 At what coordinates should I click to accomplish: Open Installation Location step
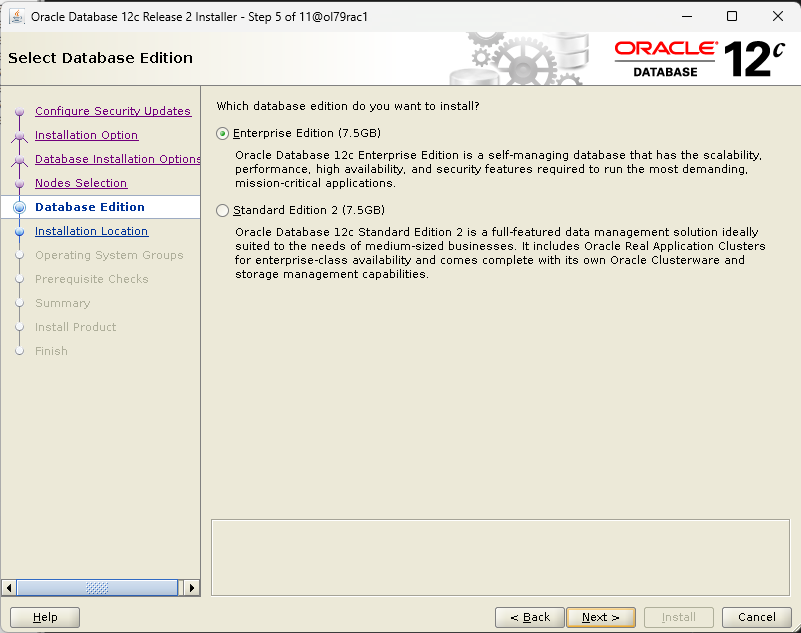point(91,231)
